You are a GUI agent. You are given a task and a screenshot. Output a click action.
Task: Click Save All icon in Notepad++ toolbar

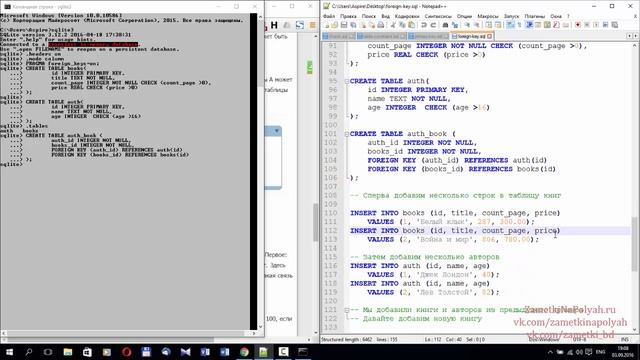click(353, 25)
